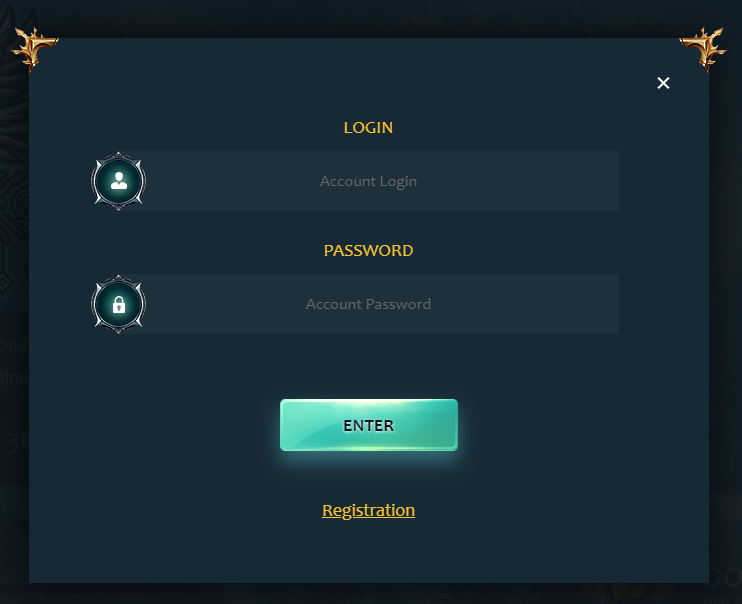Open the Registration link
Viewport: 742px width, 604px height.
(369, 510)
